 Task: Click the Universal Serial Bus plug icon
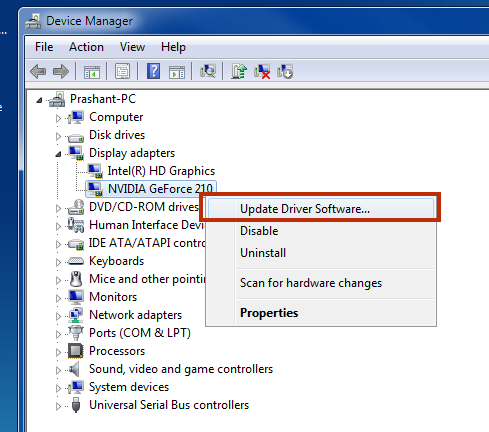click(76, 405)
